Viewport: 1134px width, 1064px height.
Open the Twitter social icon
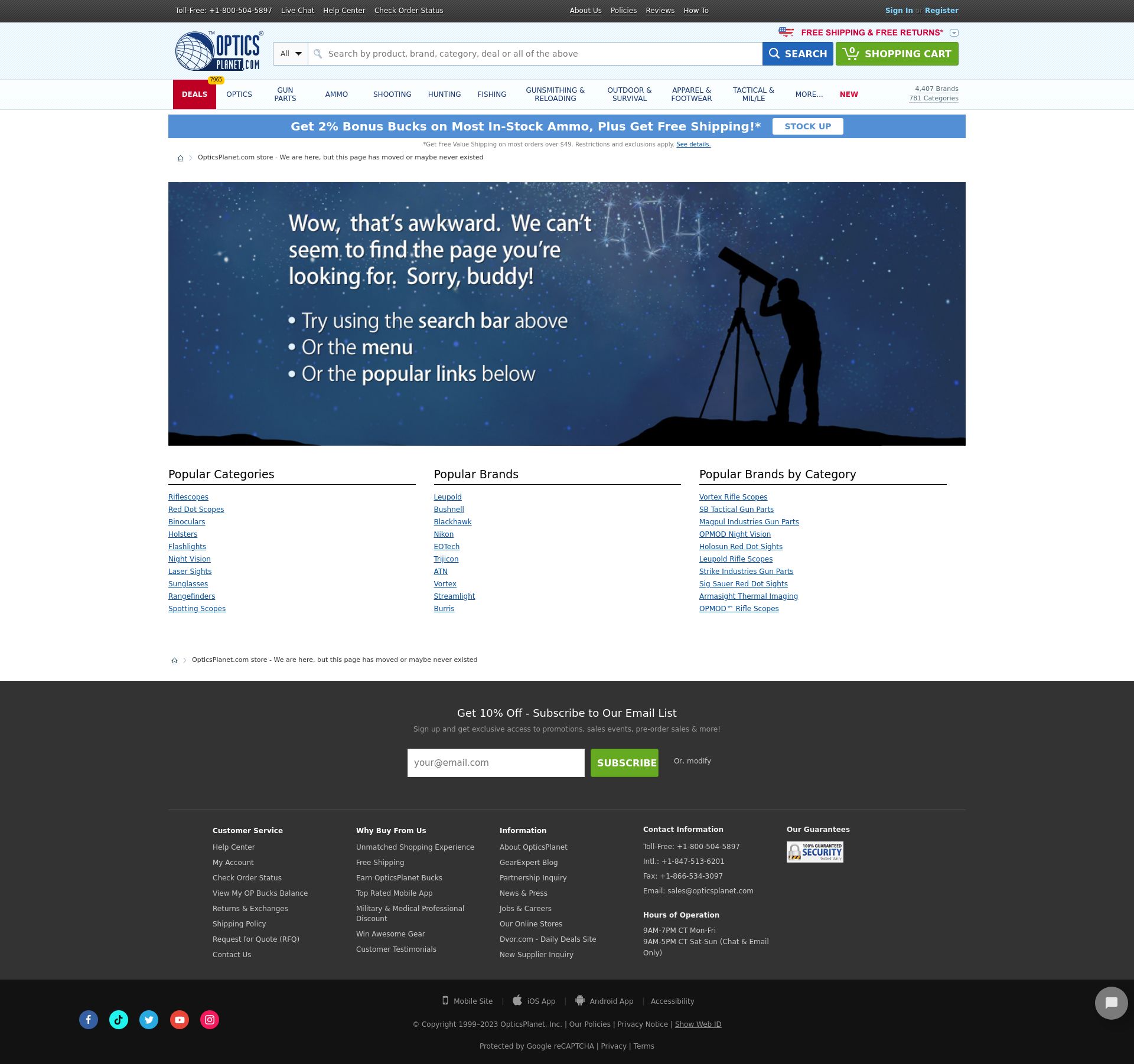(149, 1020)
